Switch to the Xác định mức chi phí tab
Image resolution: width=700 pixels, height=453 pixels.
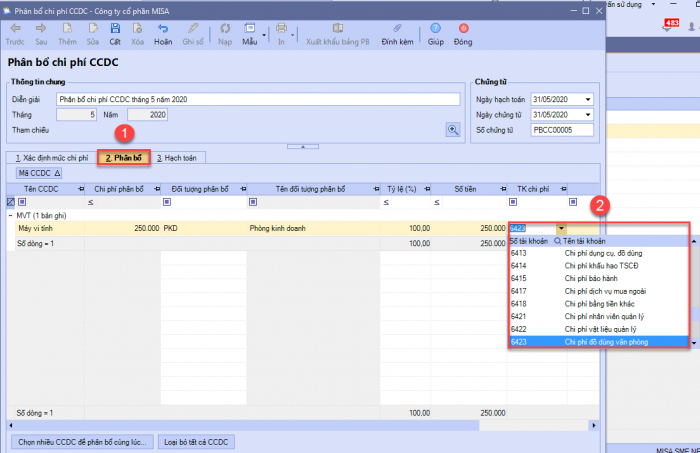coord(50,158)
